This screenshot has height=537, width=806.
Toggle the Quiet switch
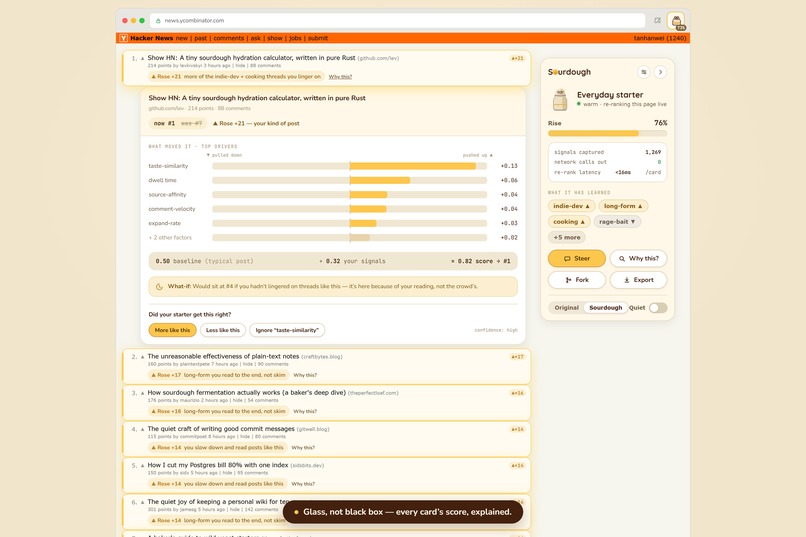658,308
